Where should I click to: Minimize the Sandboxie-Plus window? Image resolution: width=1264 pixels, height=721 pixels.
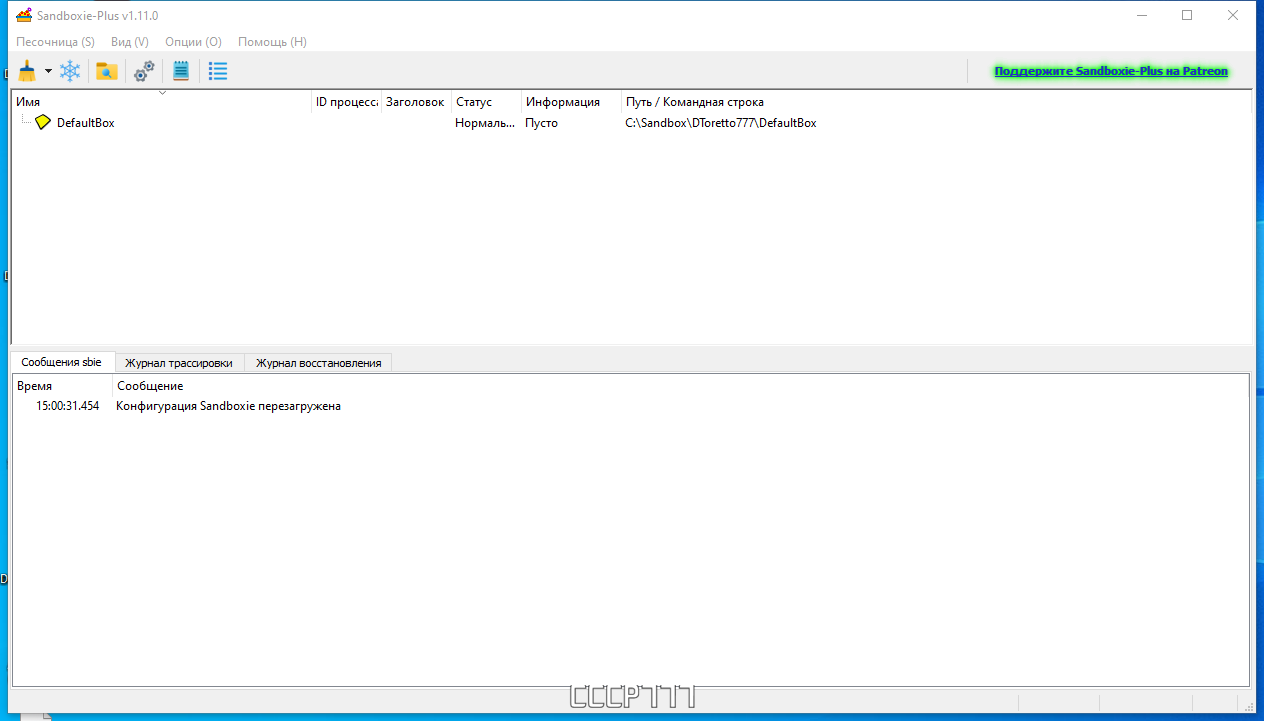(1141, 15)
